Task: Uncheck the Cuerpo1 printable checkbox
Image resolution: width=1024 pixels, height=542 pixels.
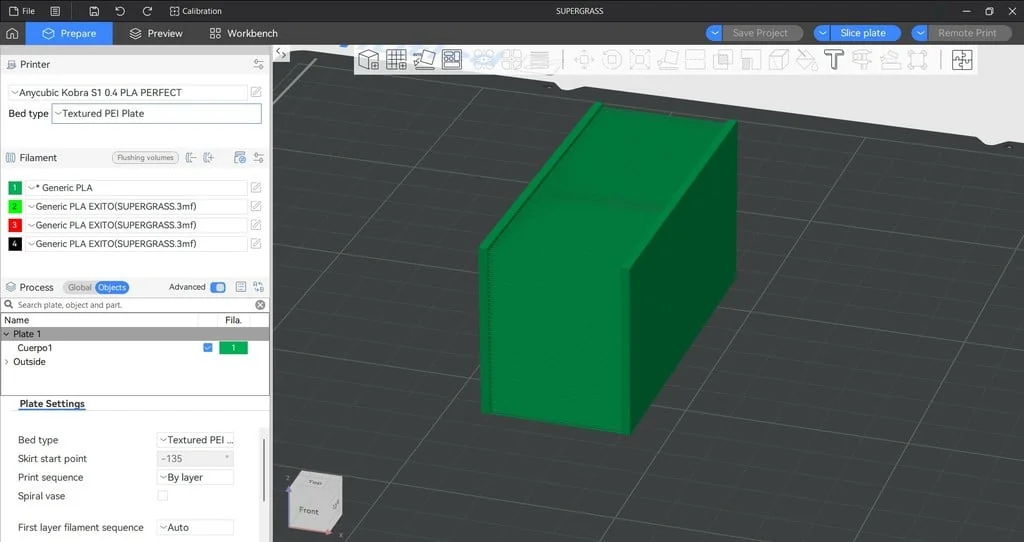Action: click(x=208, y=348)
